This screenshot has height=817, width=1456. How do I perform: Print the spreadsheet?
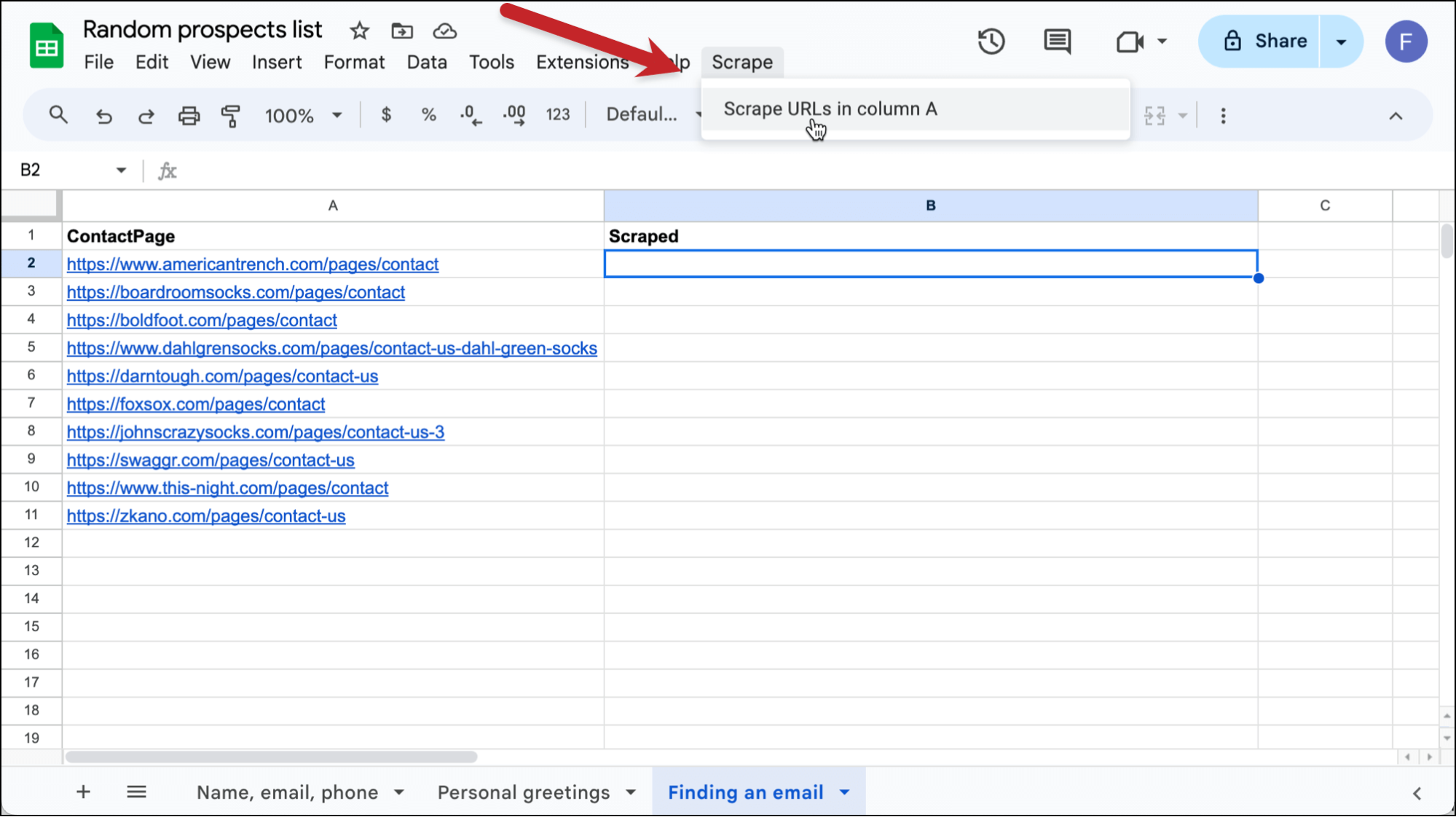[189, 116]
